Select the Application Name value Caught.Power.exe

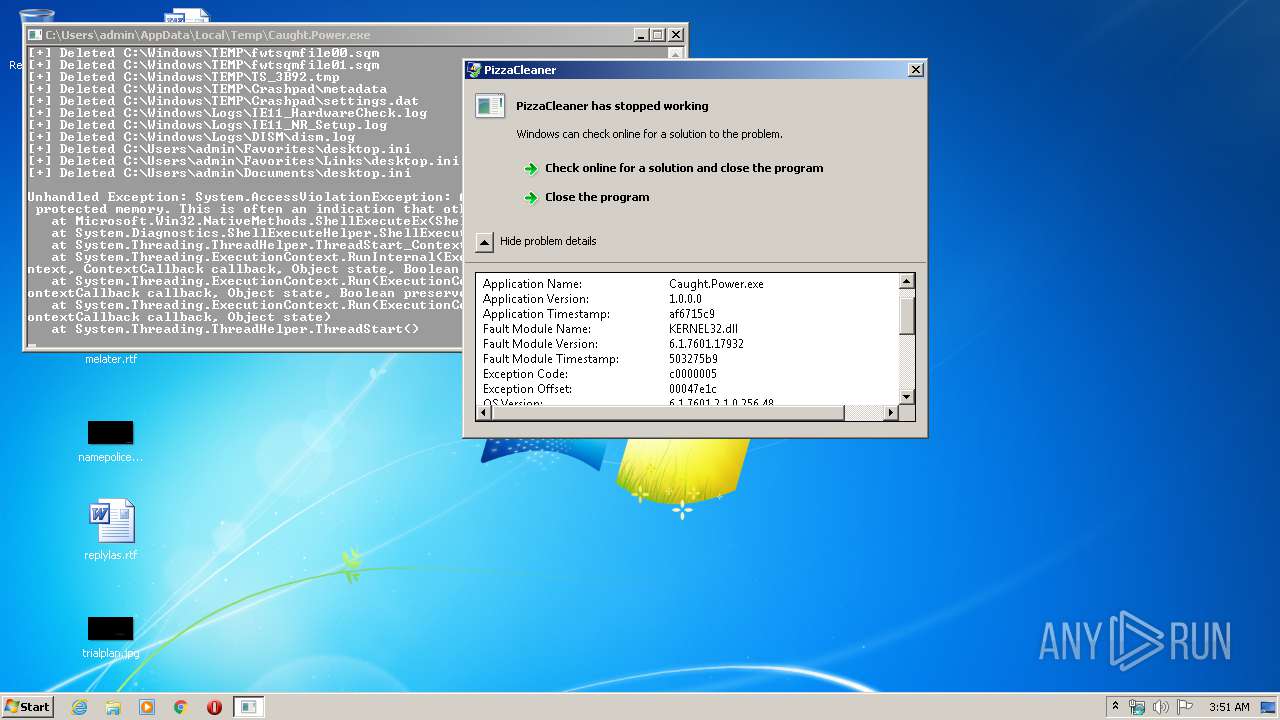[x=716, y=284]
